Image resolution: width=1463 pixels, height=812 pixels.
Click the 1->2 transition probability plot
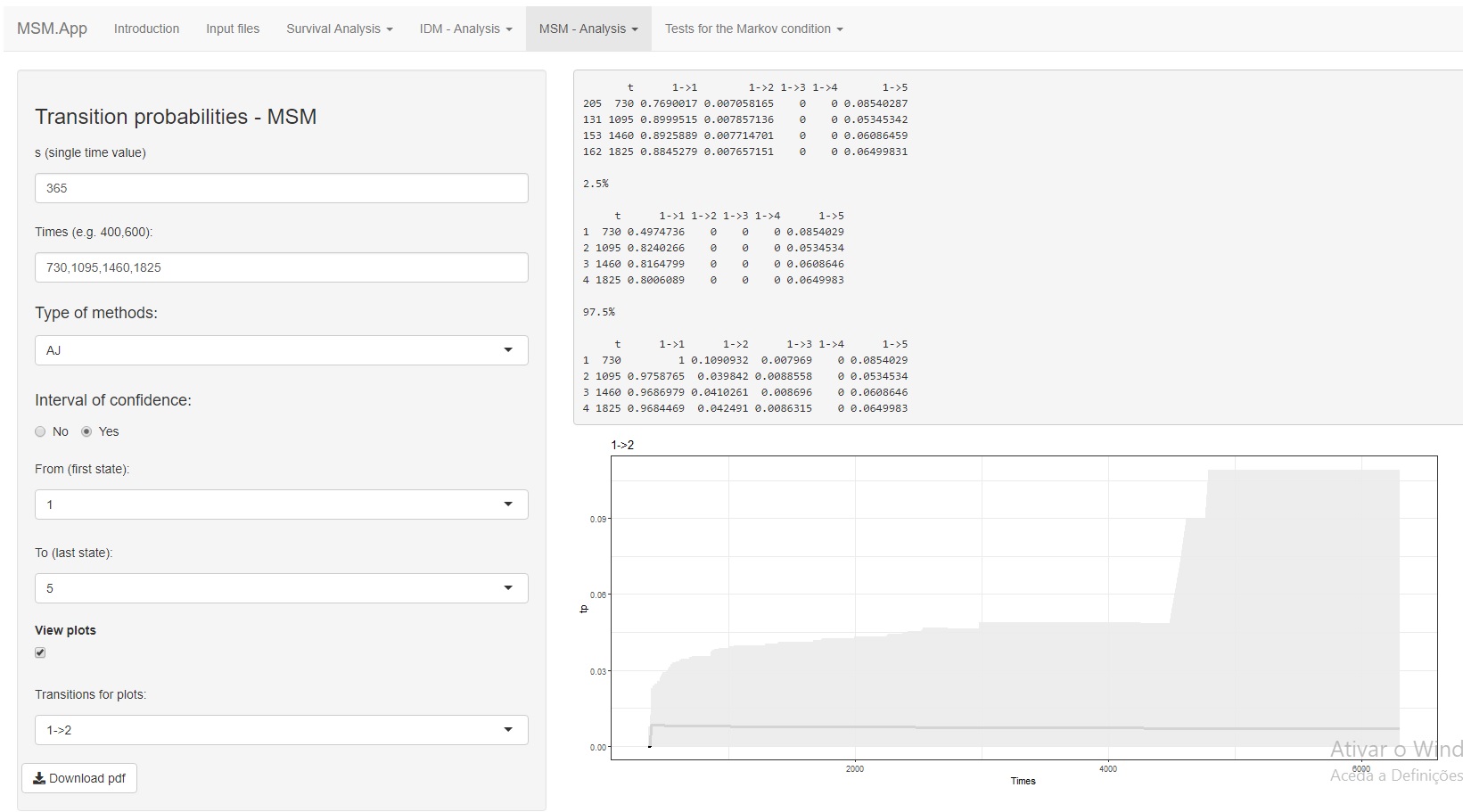pyautogui.click(x=1023, y=607)
